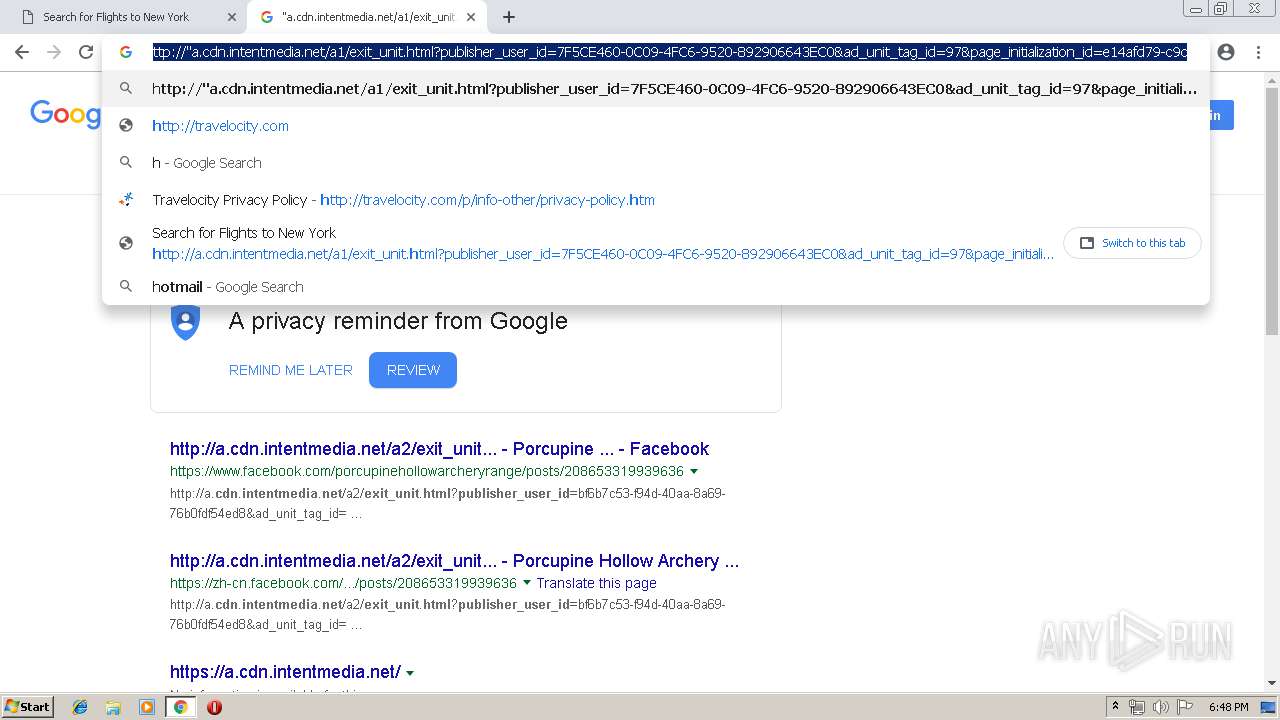Image resolution: width=1280 pixels, height=720 pixels.
Task: Click the red stop-shaped taskbar icon
Action: pos(214,707)
